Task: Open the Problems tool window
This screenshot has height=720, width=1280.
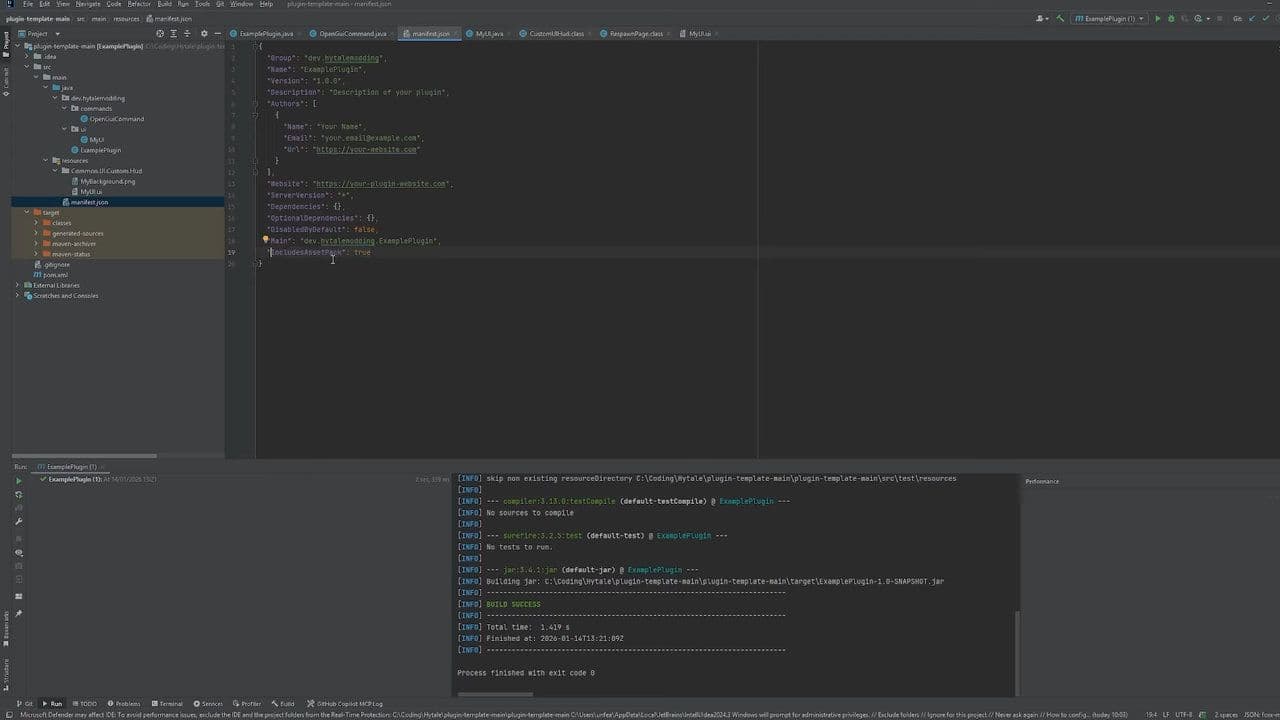Action: [124, 704]
